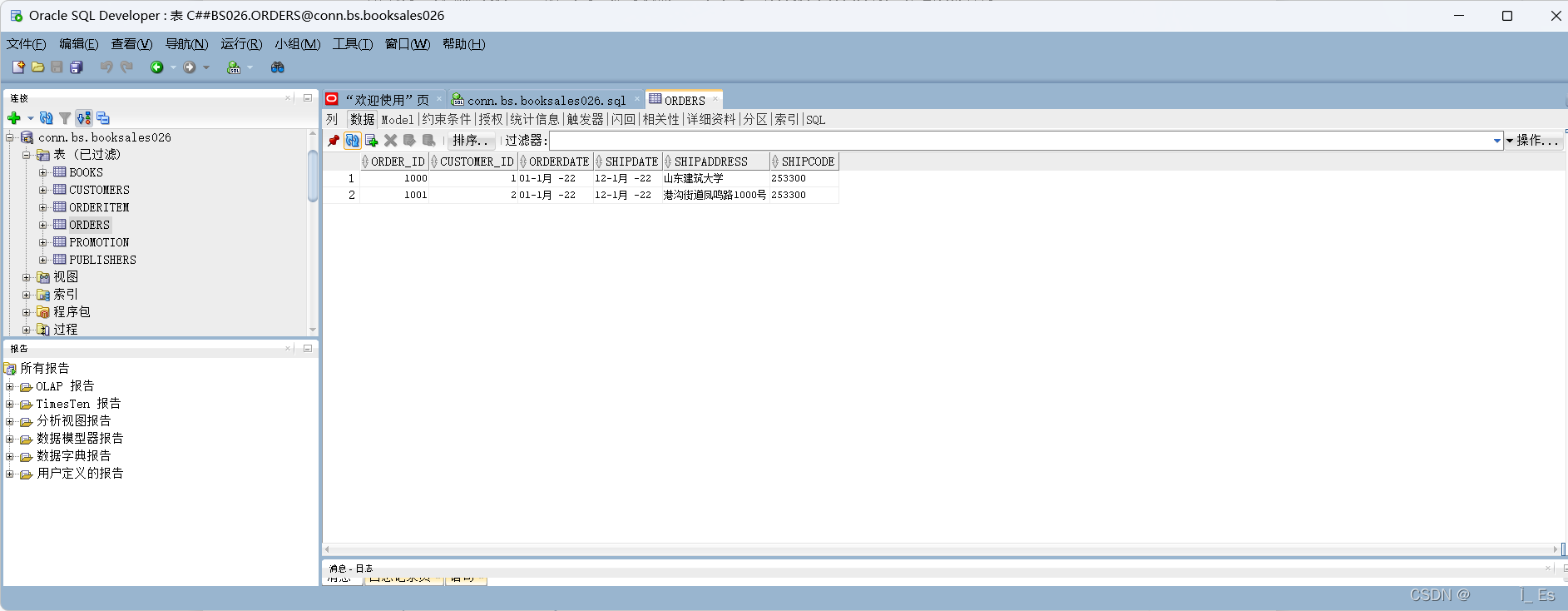
Task: Click the Save floppy disk icon
Action: click(x=57, y=67)
